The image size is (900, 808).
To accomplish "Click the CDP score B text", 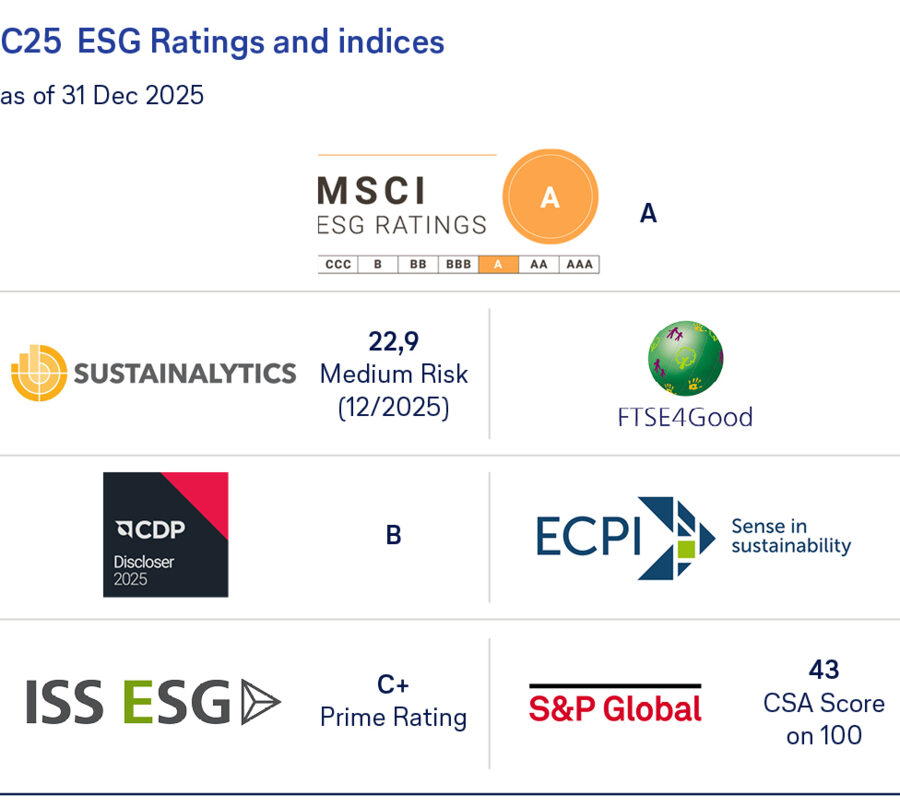I will (394, 536).
